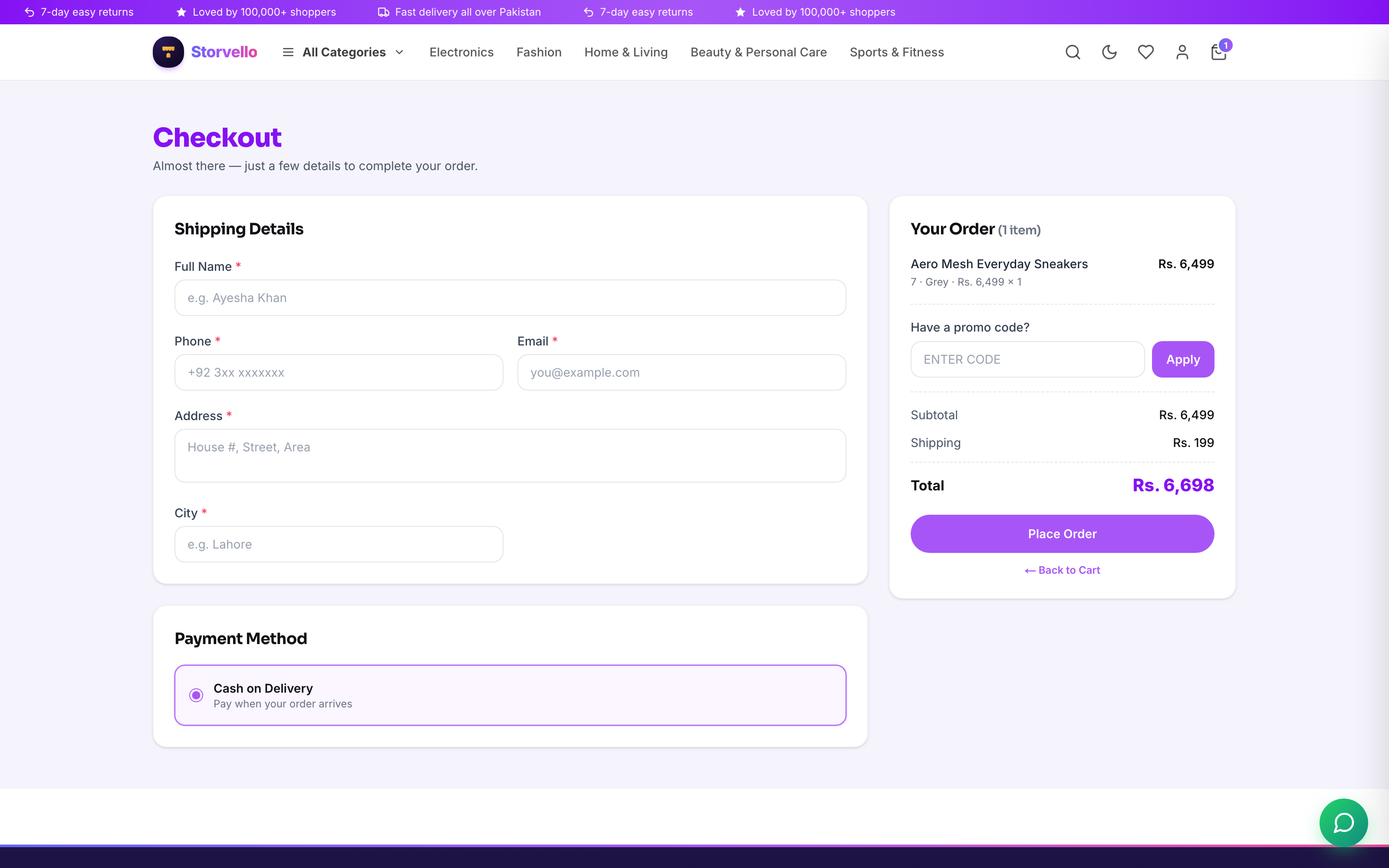
Task: Go to Electronics category
Action: click(461, 52)
